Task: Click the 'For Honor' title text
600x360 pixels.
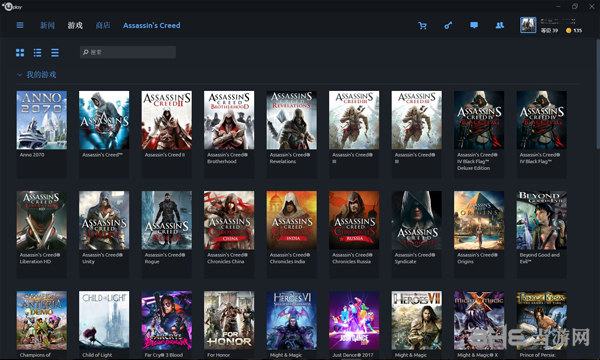Action: [218, 355]
